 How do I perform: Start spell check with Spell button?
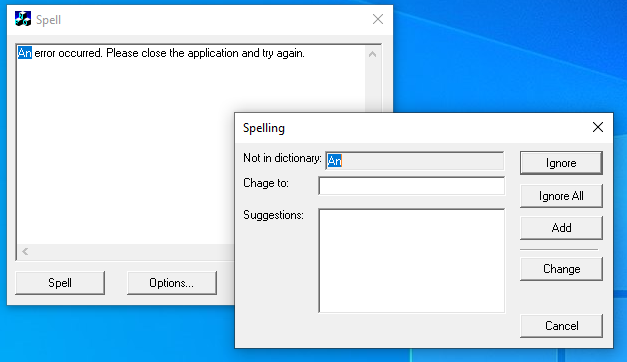coord(60,283)
